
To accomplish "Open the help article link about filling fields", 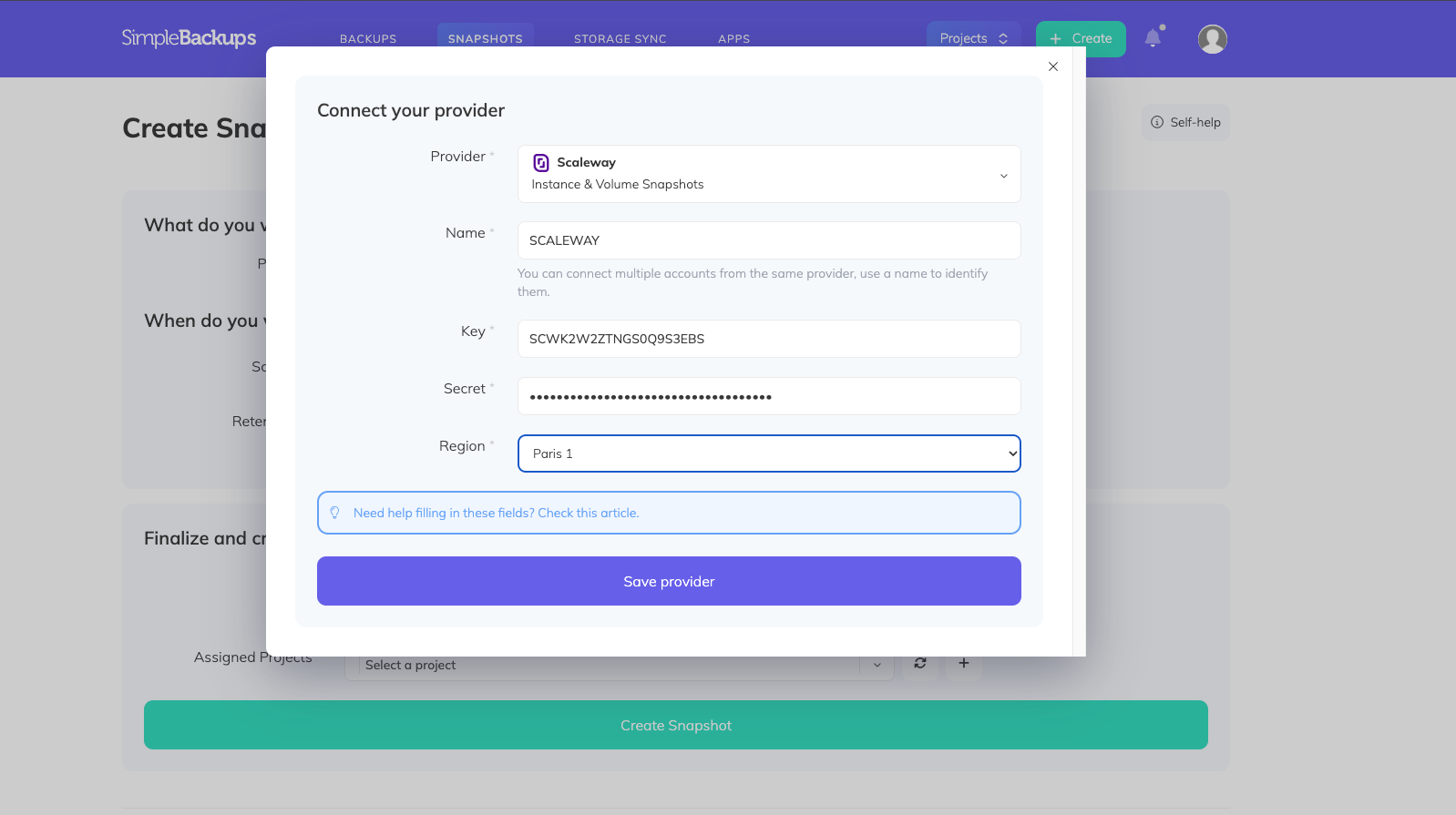I will (x=496, y=513).
